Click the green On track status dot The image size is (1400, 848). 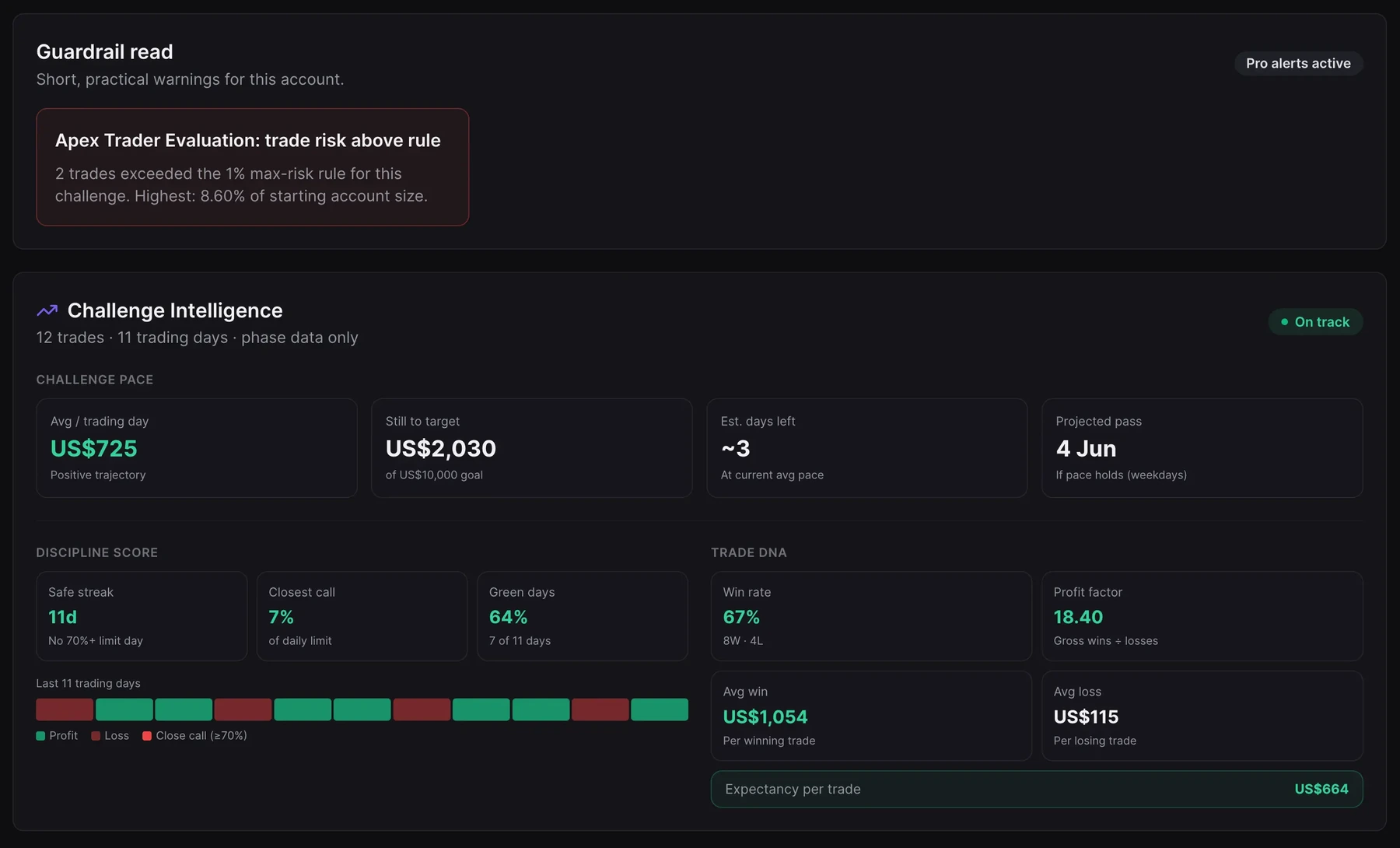[1285, 322]
